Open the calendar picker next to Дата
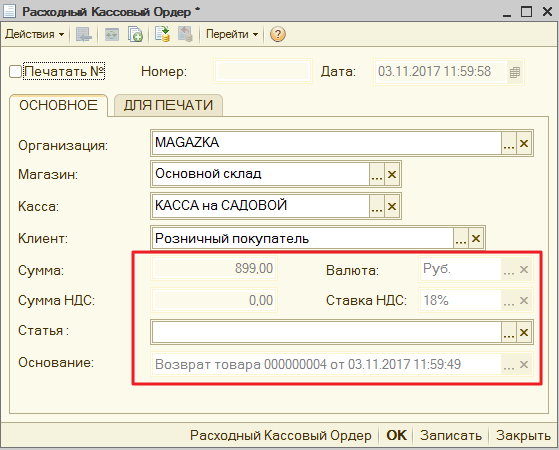The width and height of the screenshot is (559, 450). tap(514, 72)
